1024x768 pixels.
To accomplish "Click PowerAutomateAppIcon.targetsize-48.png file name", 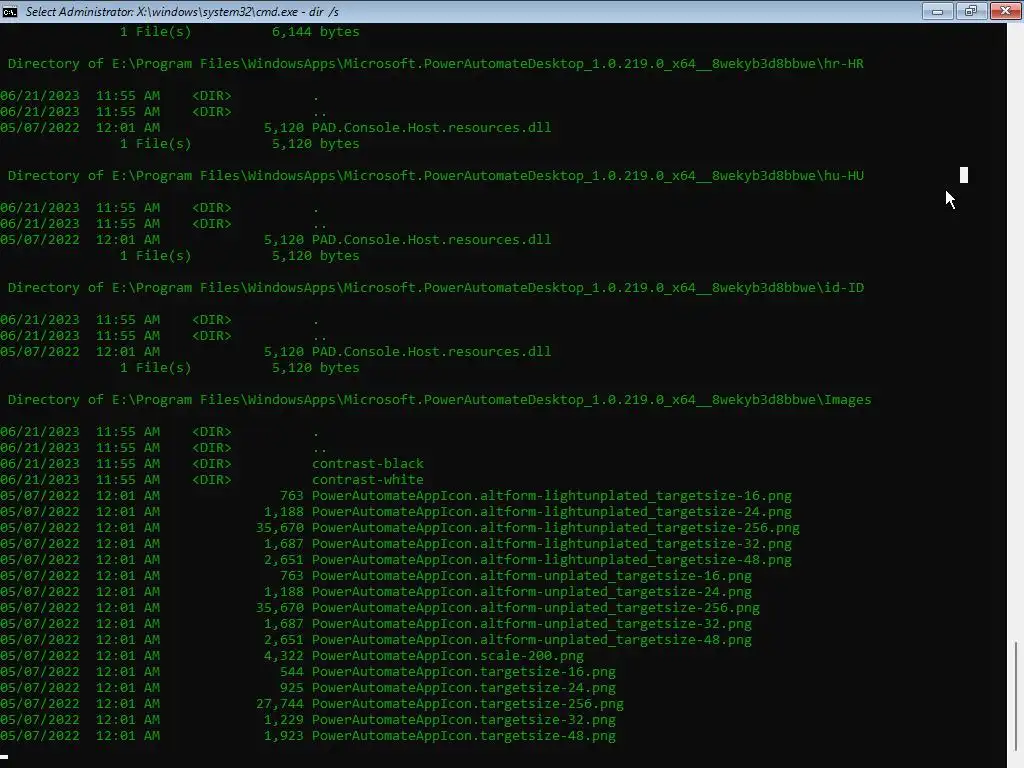I will coord(464,735).
